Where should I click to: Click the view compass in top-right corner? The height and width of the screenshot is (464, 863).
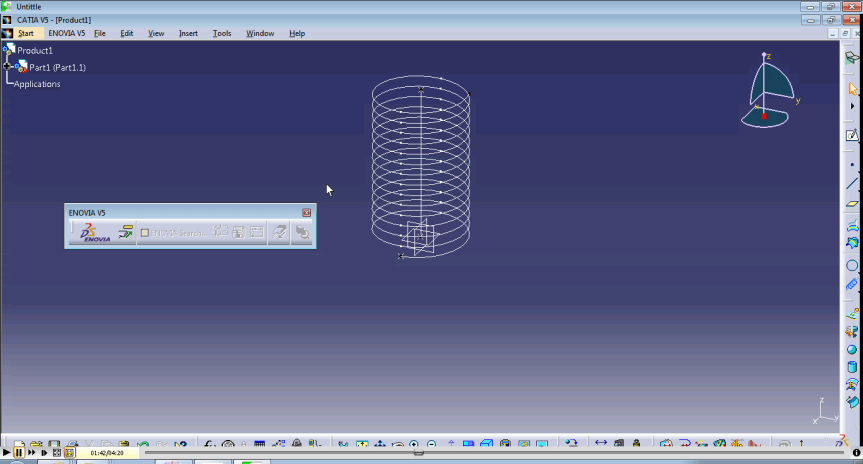768,92
